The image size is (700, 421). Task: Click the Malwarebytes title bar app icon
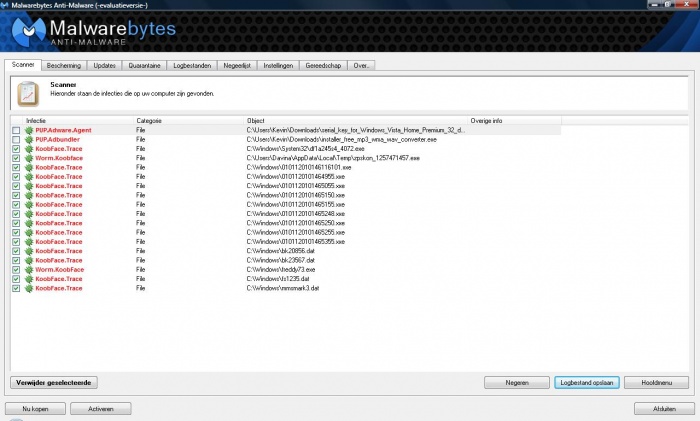[4, 5]
